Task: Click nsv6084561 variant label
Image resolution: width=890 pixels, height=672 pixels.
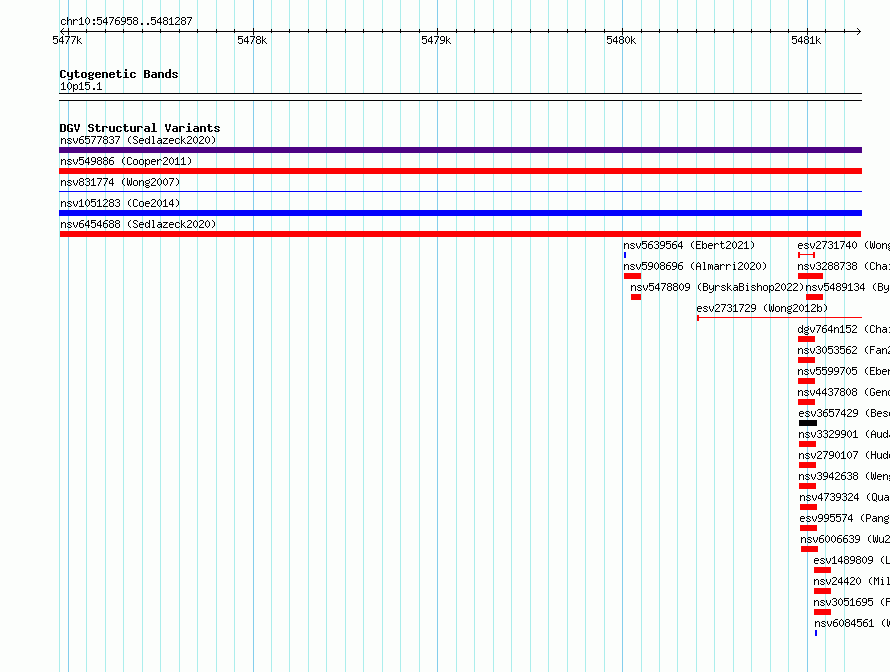Action: pos(852,623)
